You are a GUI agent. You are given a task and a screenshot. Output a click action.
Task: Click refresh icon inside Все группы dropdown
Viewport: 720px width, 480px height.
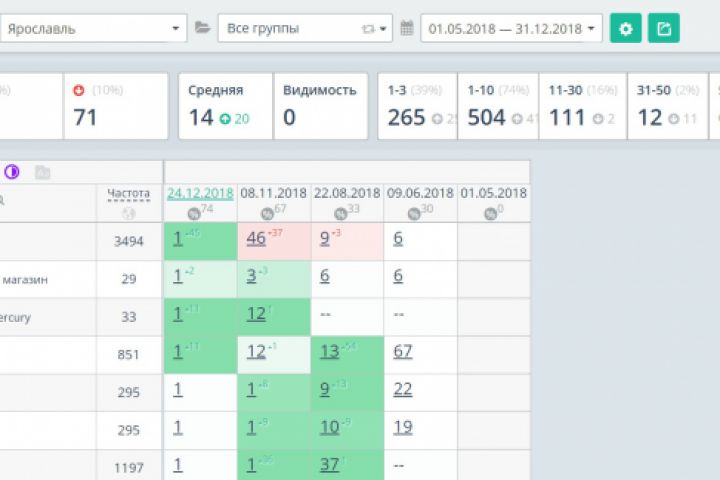pyautogui.click(x=368, y=29)
